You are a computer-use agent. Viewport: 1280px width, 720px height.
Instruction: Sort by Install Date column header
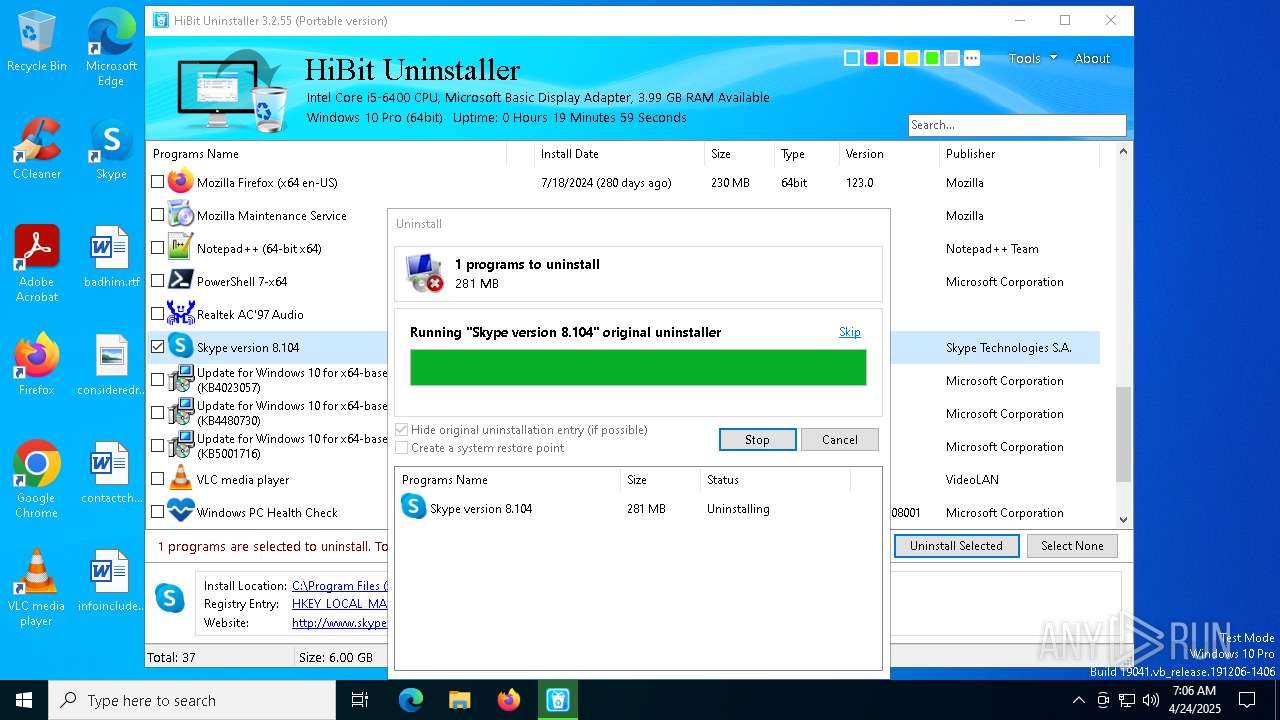click(619, 154)
